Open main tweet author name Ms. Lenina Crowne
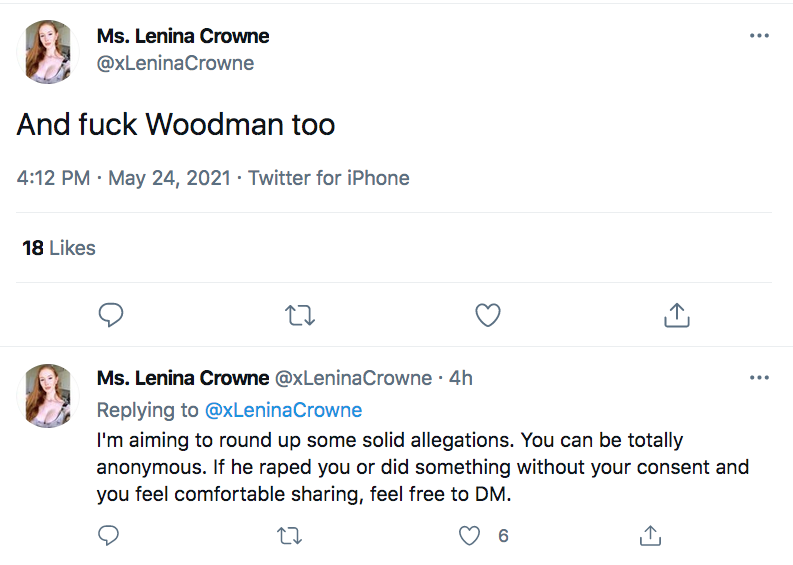Image resolution: width=793 pixels, height=565 pixels. pos(183,37)
